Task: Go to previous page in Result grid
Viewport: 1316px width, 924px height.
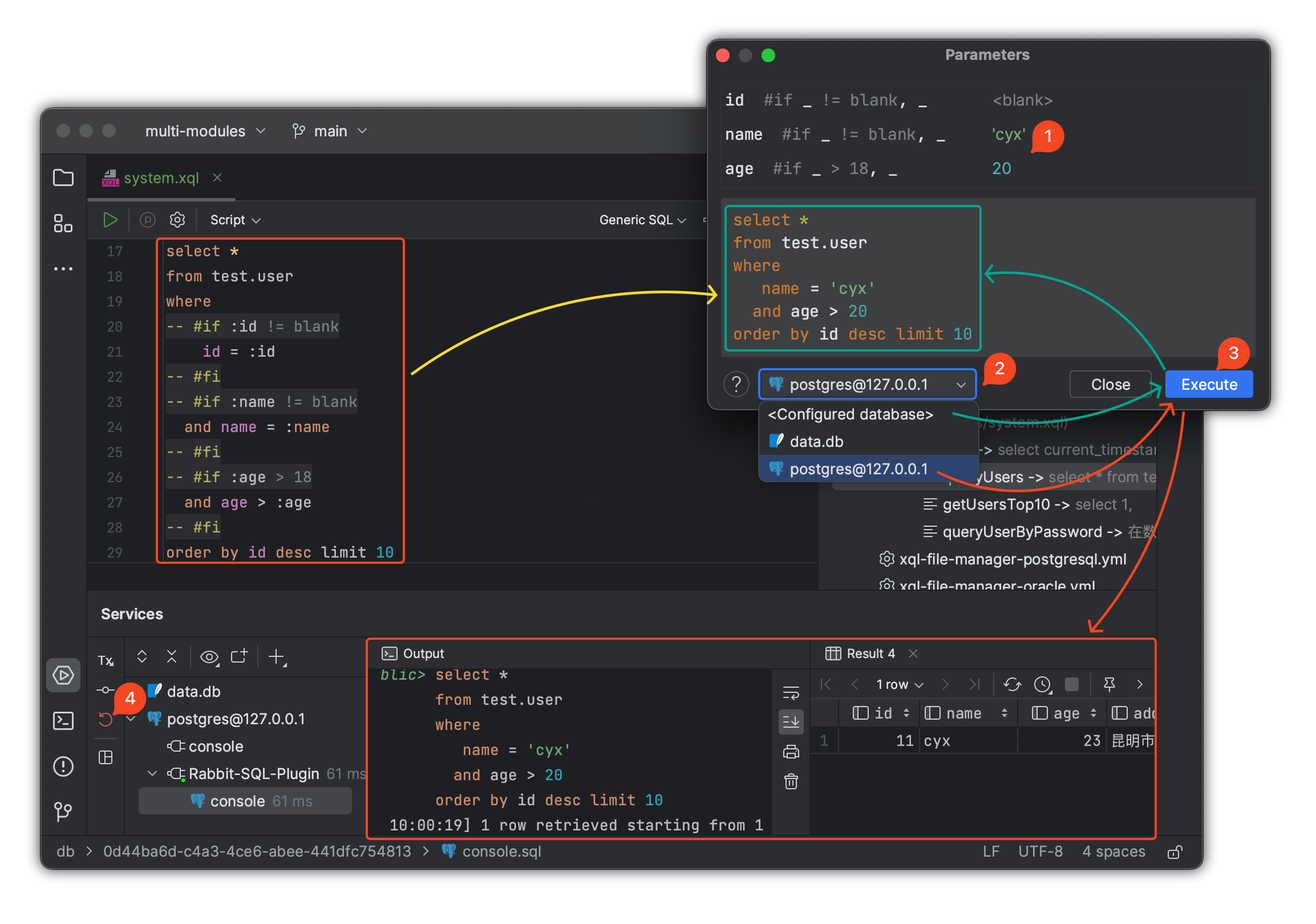Action: tap(855, 684)
